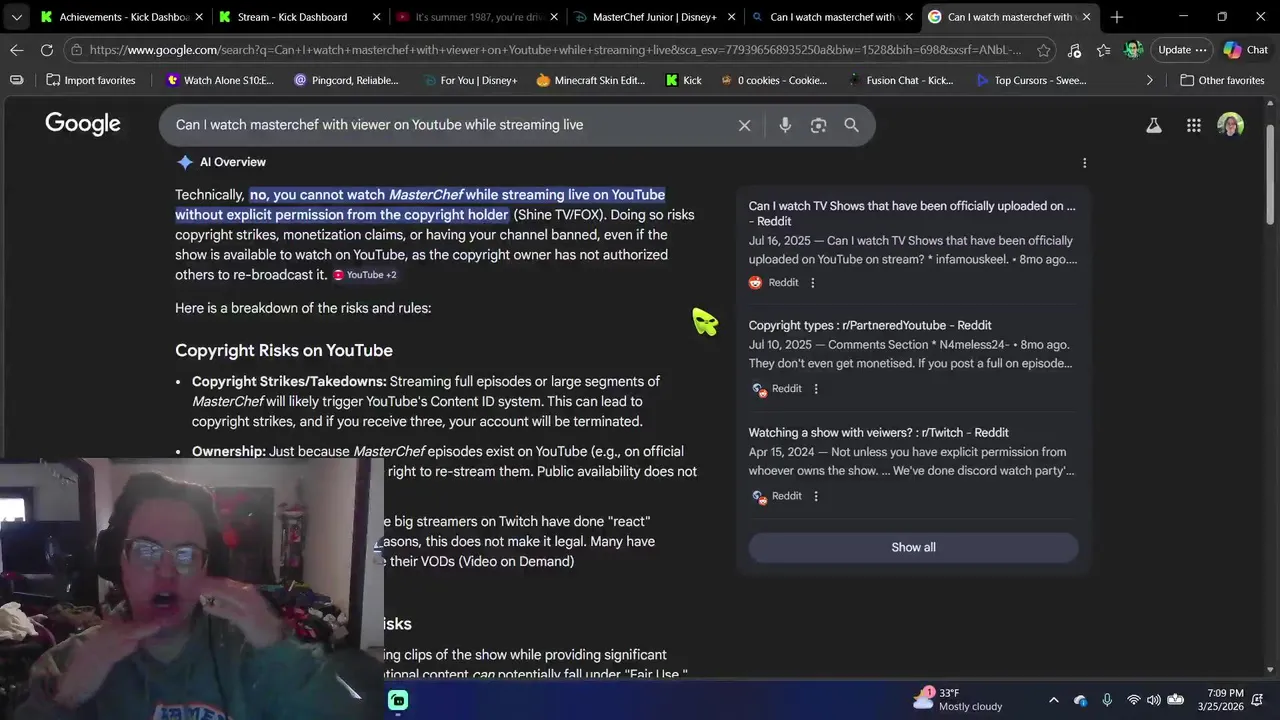Open options for r/Twitch Reddit result
The height and width of the screenshot is (720, 1280).
tap(815, 496)
